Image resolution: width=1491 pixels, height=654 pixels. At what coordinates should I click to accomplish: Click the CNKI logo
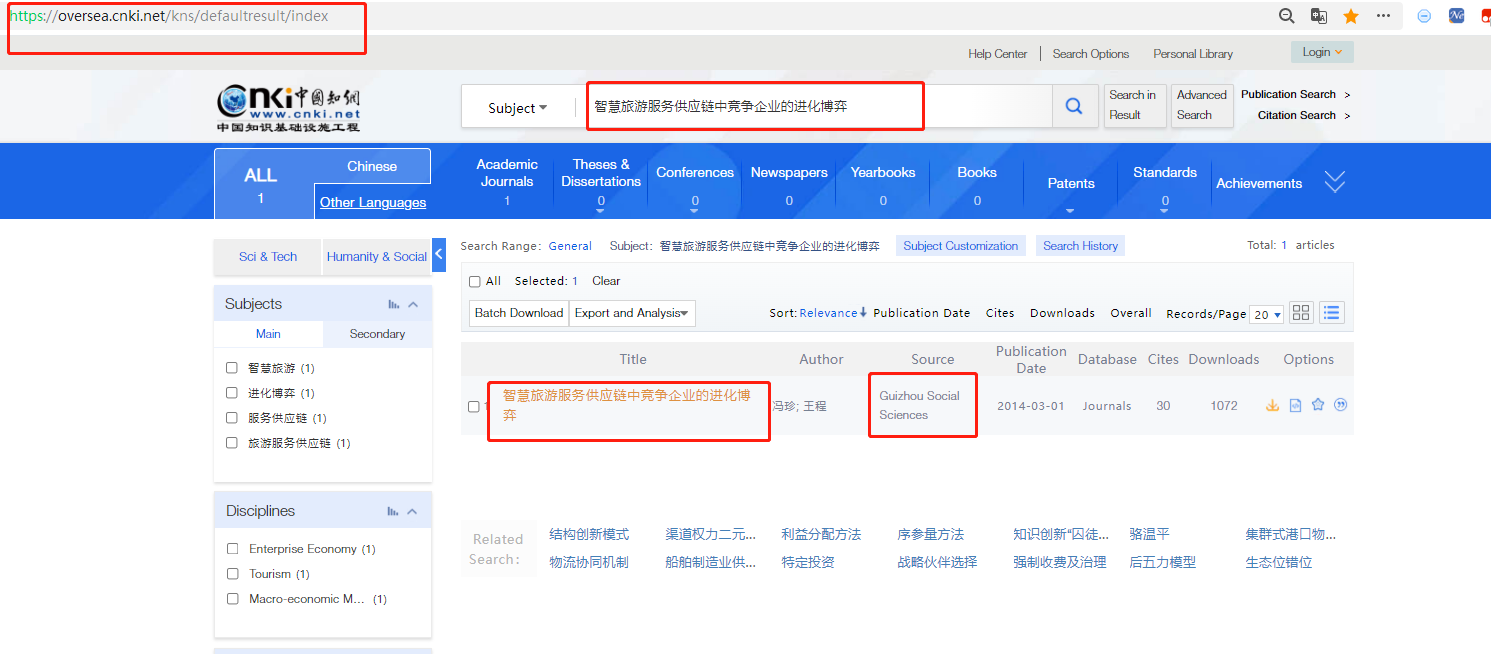[289, 108]
